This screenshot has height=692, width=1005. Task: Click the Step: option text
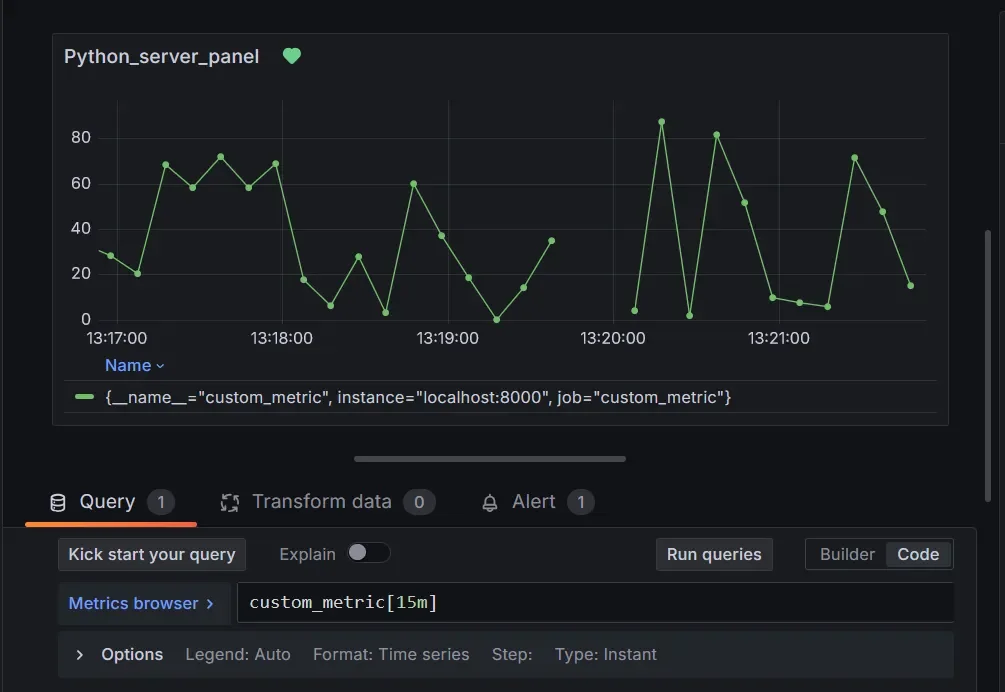[512, 655]
